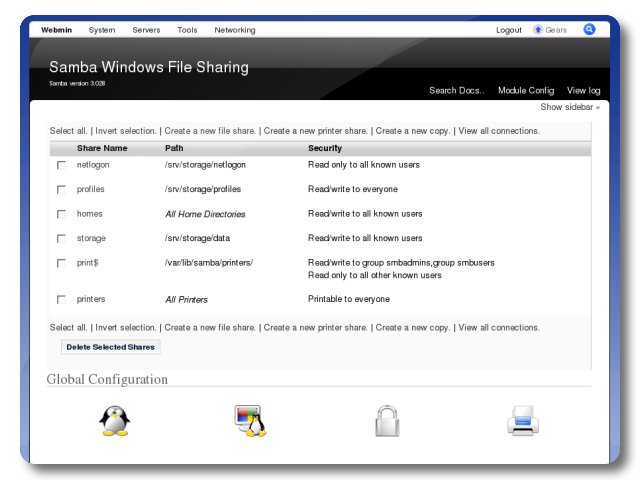This screenshot has width=640, height=480.
Task: Click the blue search icon in top bar
Action: tap(589, 30)
